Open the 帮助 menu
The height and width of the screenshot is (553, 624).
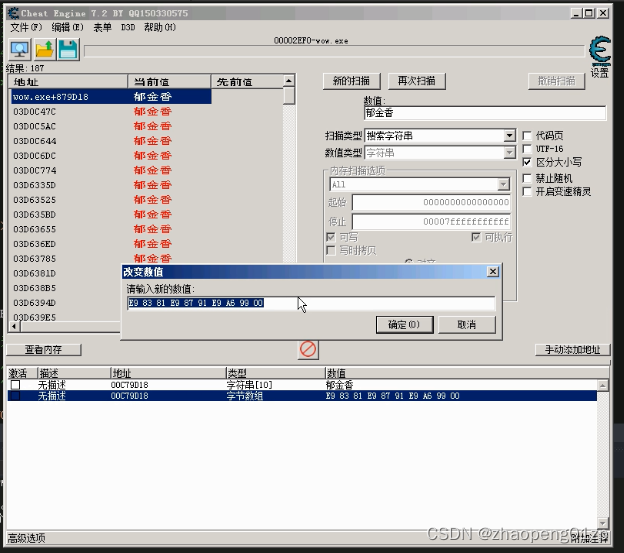[160, 27]
